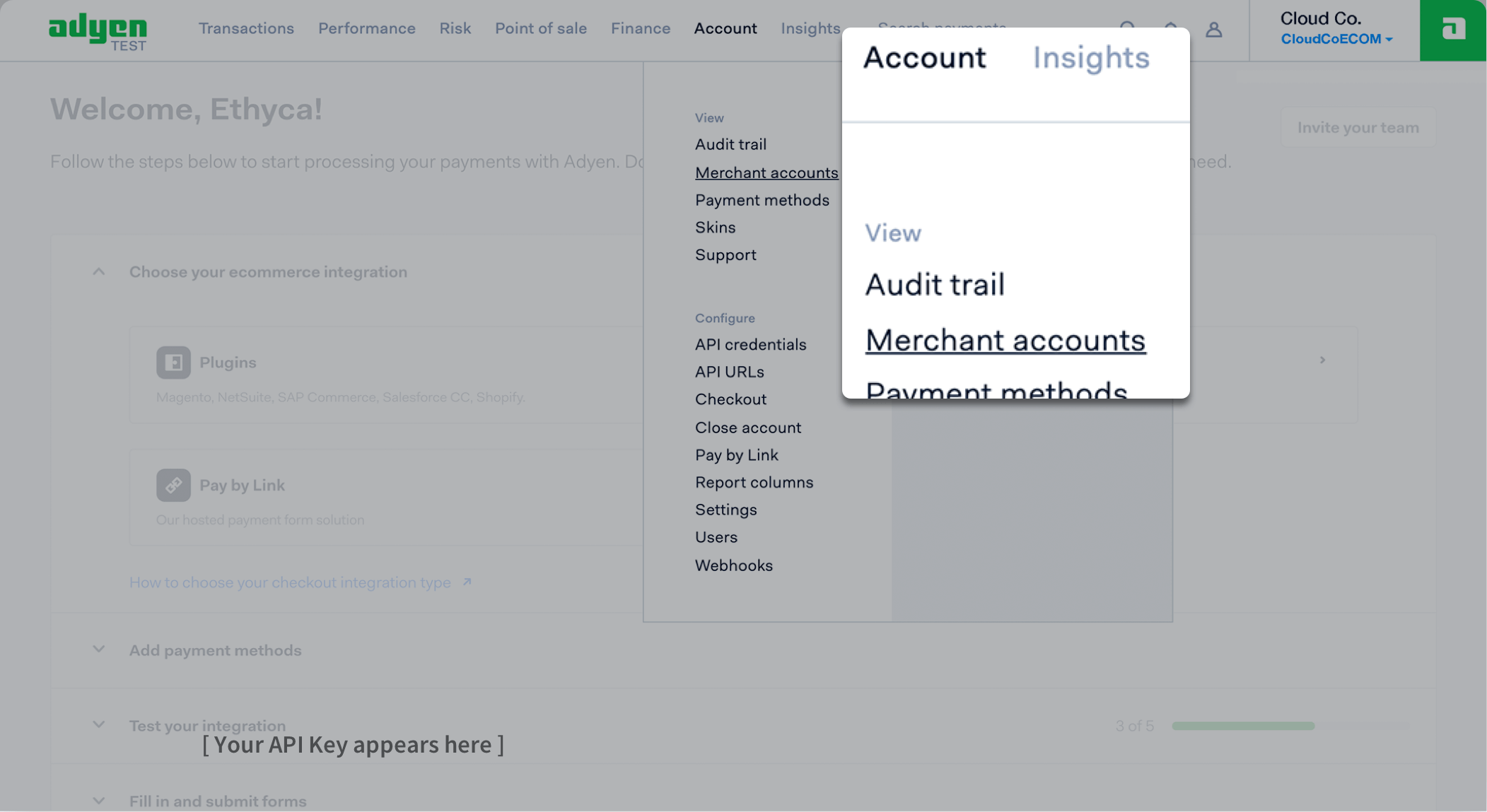Viewport: 1487px width, 812px height.
Task: Click the right chevron on integration card
Action: pyautogui.click(x=1322, y=360)
